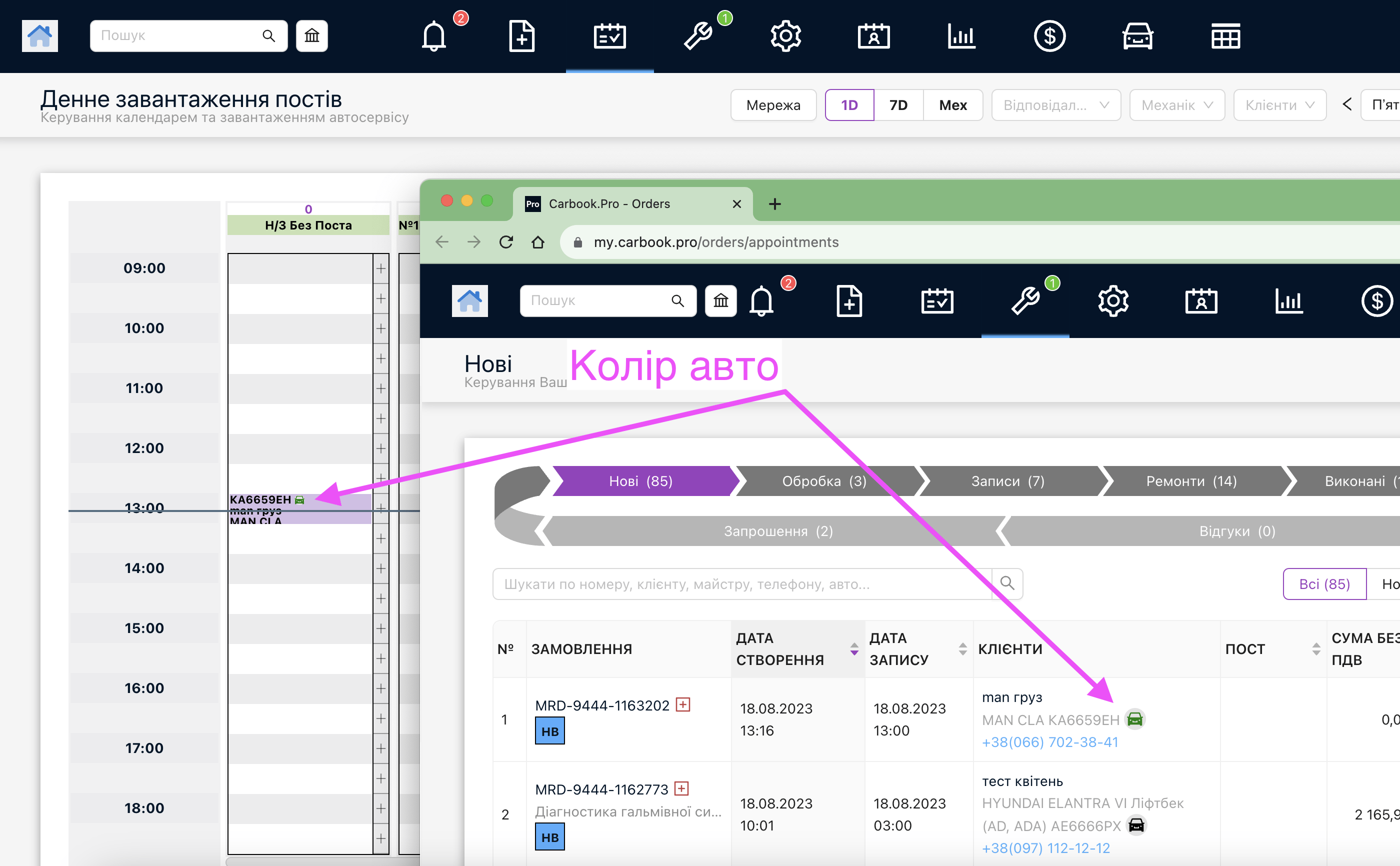
Task: Open calendar checklist icon in back window
Action: click(609, 36)
